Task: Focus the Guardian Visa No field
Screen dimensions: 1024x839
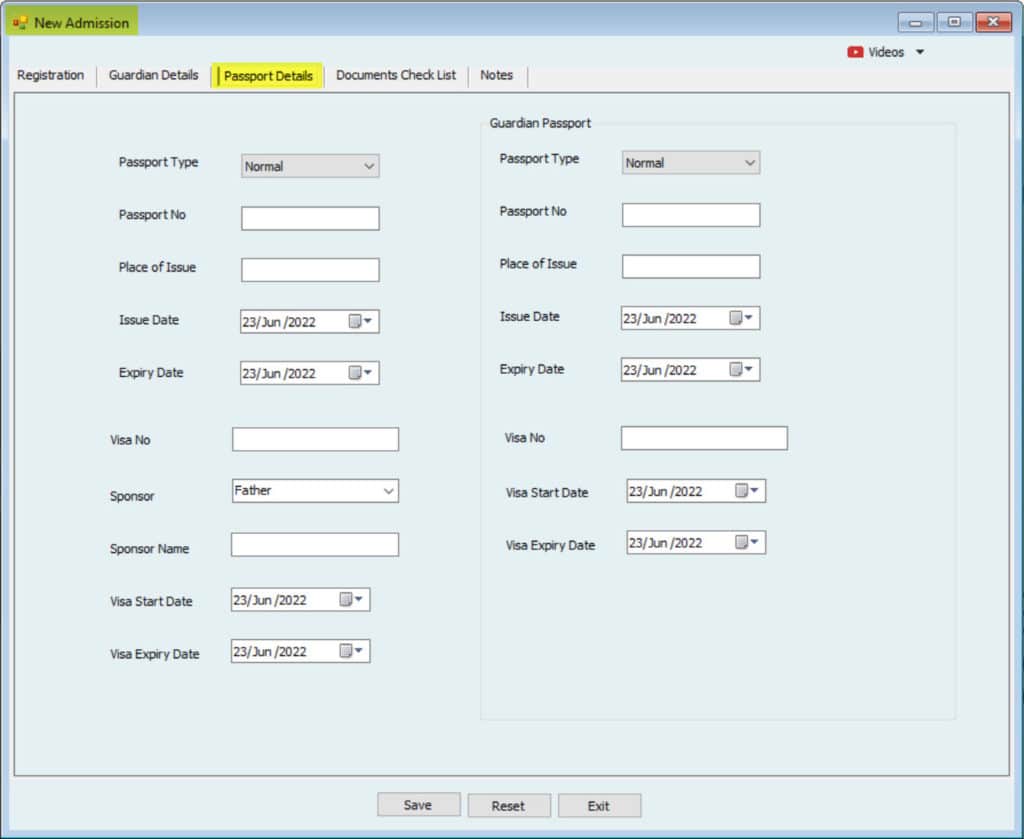Action: [x=704, y=437]
